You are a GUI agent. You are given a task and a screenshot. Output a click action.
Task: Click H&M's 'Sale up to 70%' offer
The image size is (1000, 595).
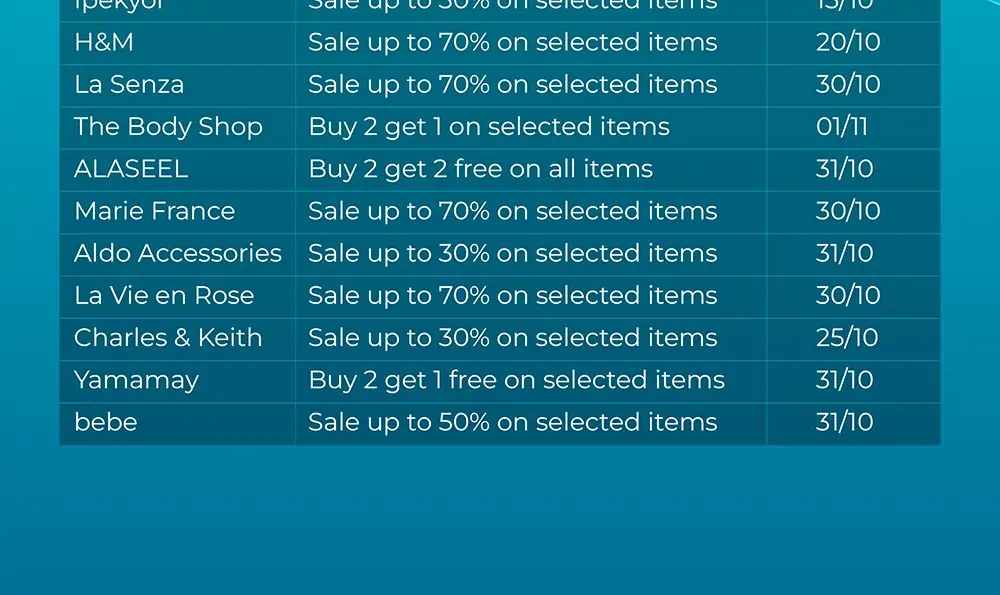(513, 43)
